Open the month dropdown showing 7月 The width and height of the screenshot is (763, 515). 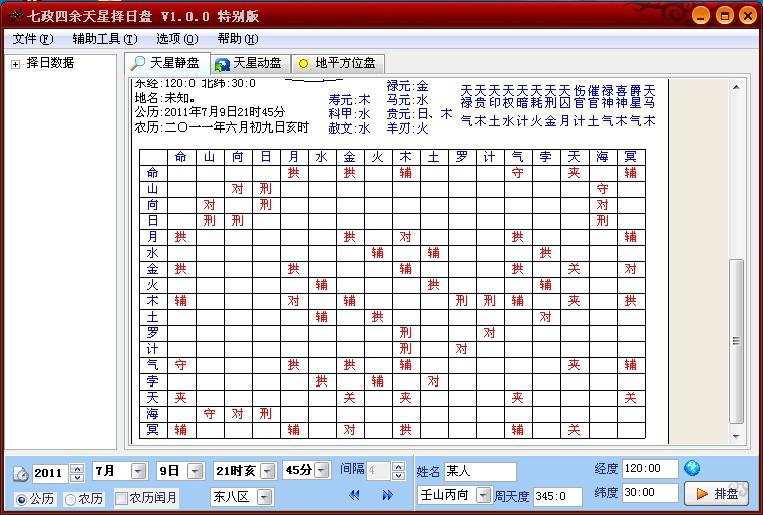139,471
